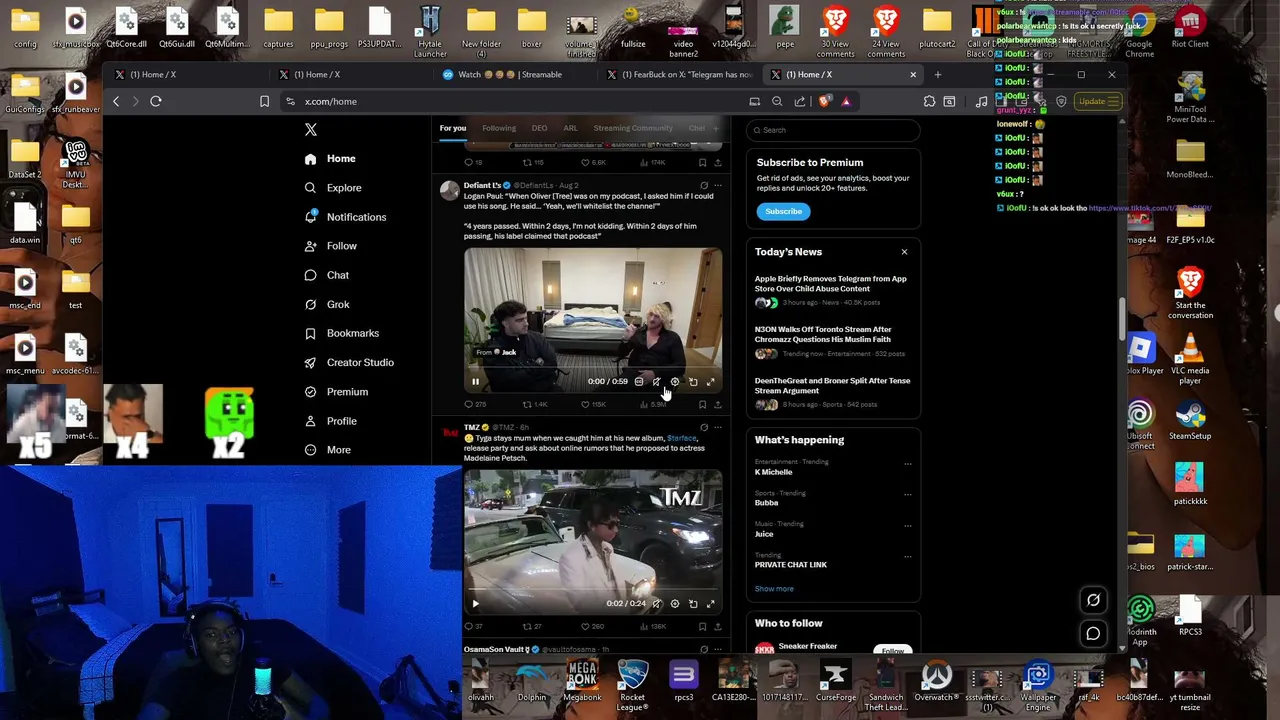1280x720 pixels.
Task: Dismiss the Today's News panel
Action: 904,252
